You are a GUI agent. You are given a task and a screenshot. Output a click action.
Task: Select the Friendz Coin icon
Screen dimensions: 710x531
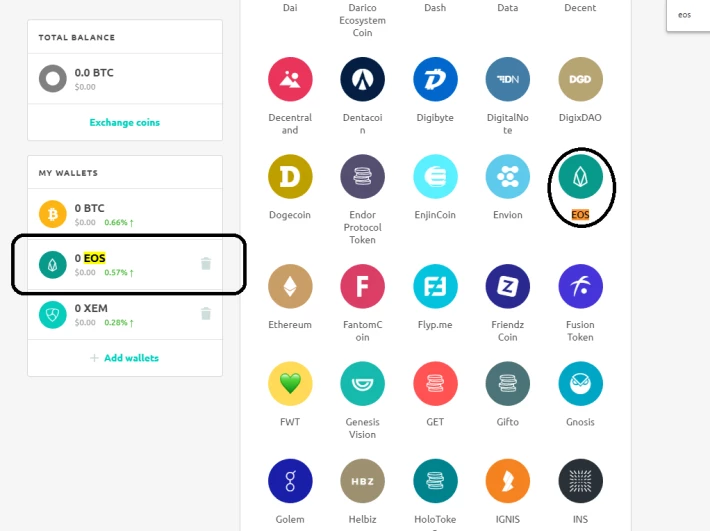coord(508,286)
